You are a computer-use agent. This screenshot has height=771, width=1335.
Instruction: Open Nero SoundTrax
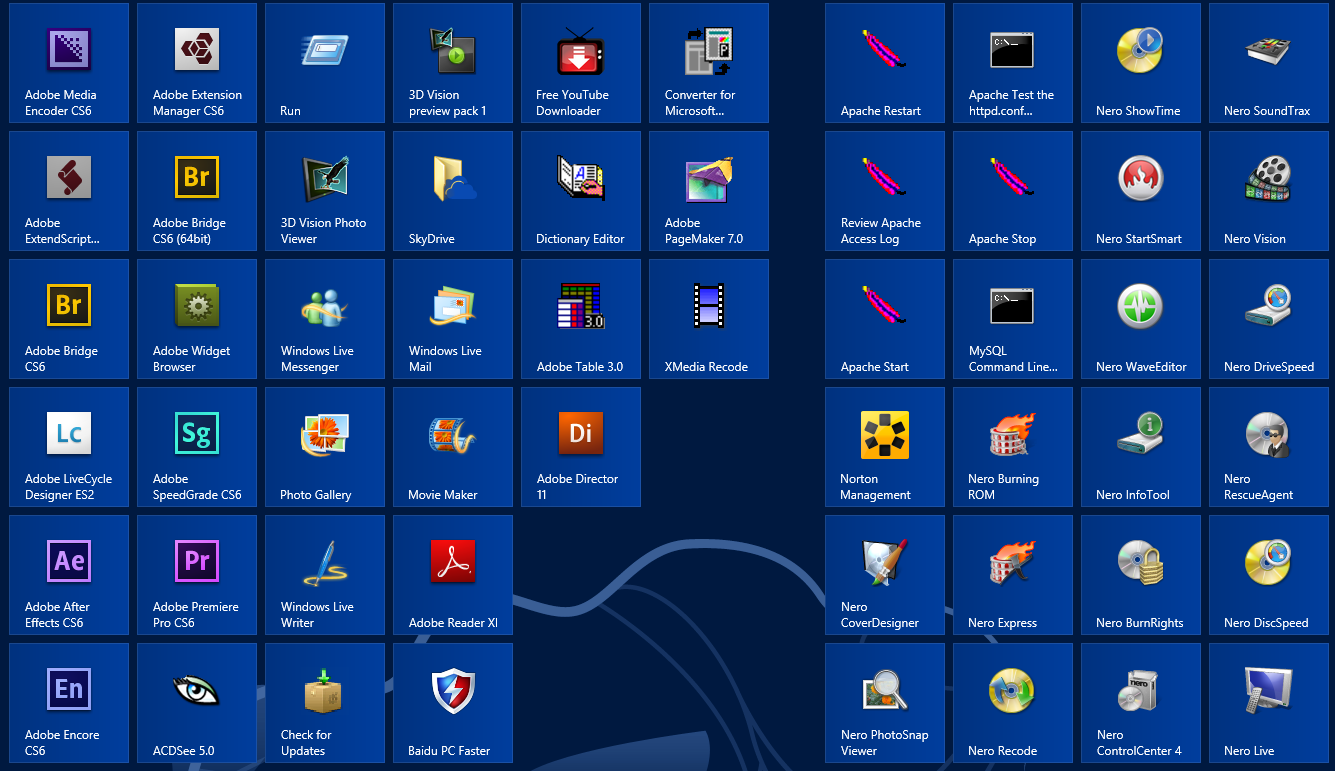point(1269,63)
